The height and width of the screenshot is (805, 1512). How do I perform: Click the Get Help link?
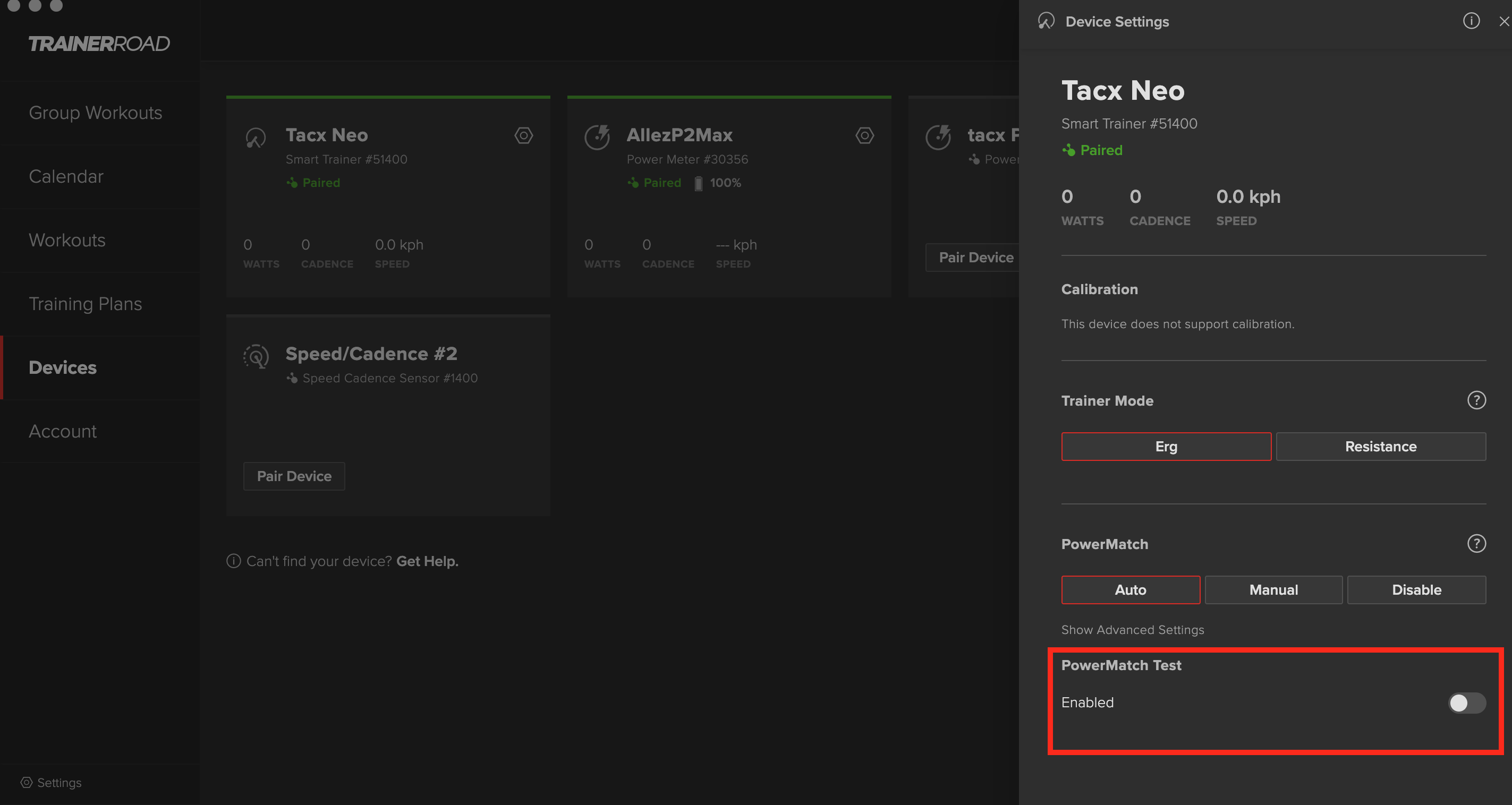point(427,561)
